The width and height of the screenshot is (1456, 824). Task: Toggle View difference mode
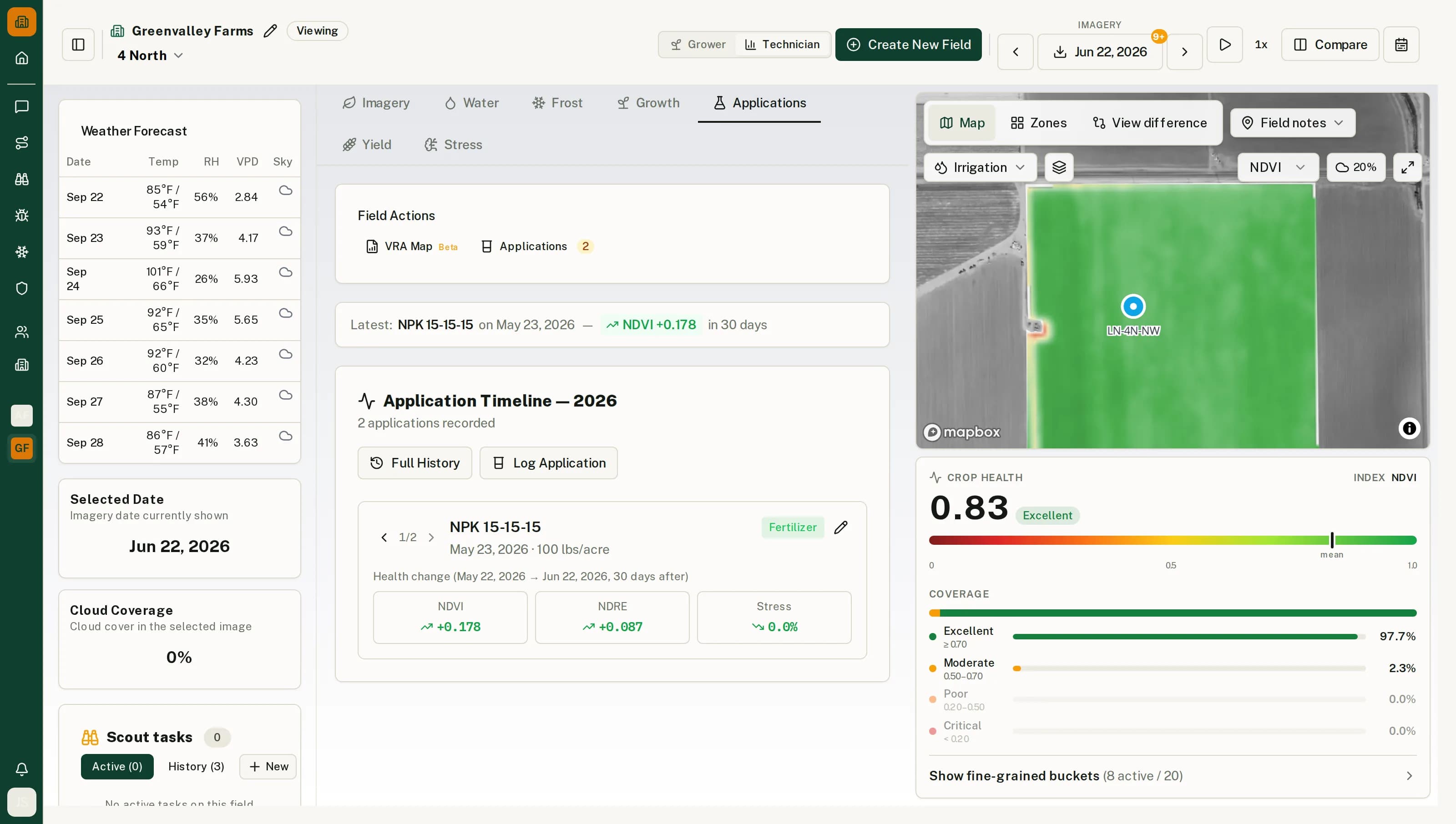click(x=1149, y=123)
